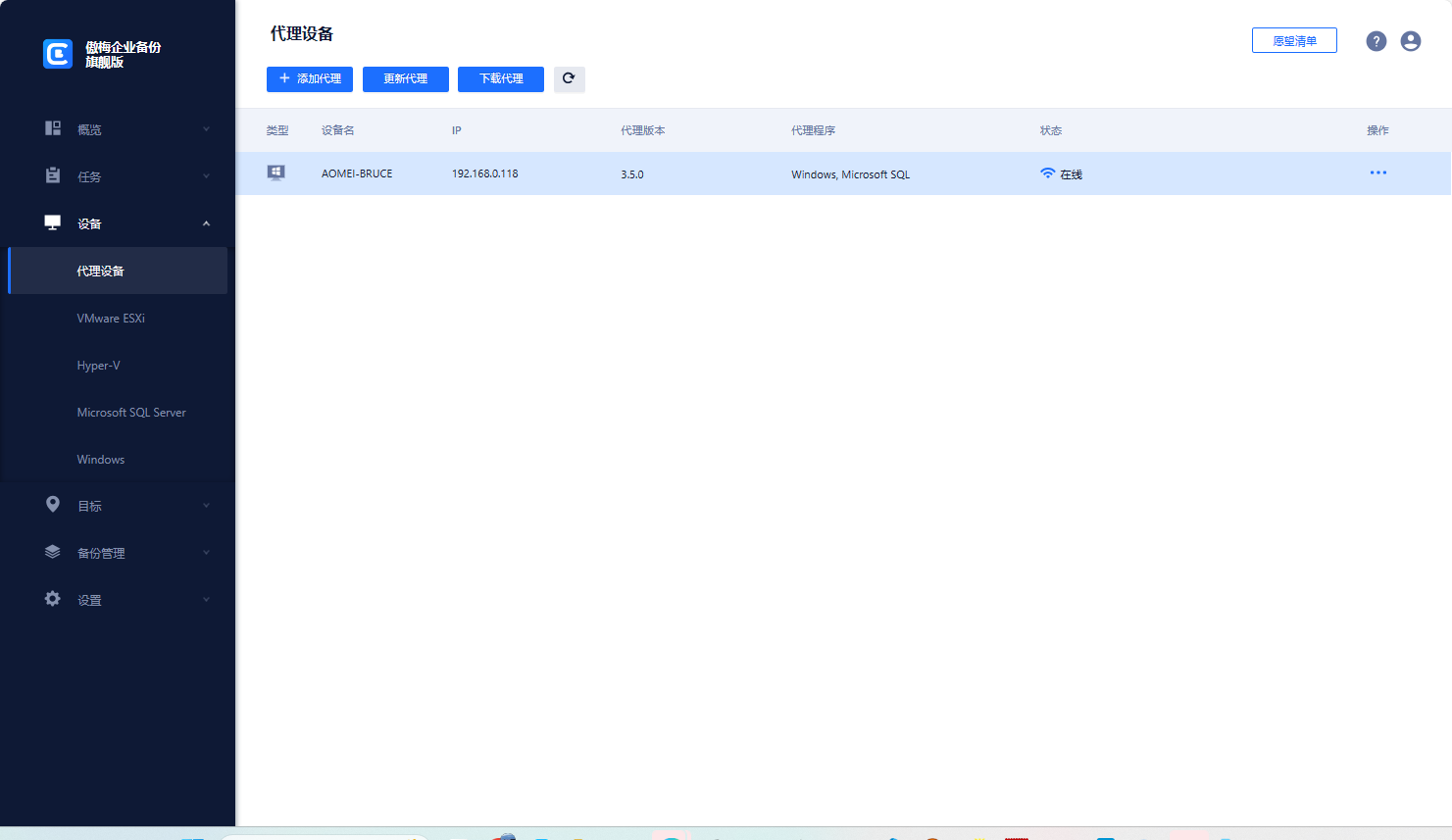The width and height of the screenshot is (1452, 840).
Task: Click the Windows device type icon in row
Action: 276,173
